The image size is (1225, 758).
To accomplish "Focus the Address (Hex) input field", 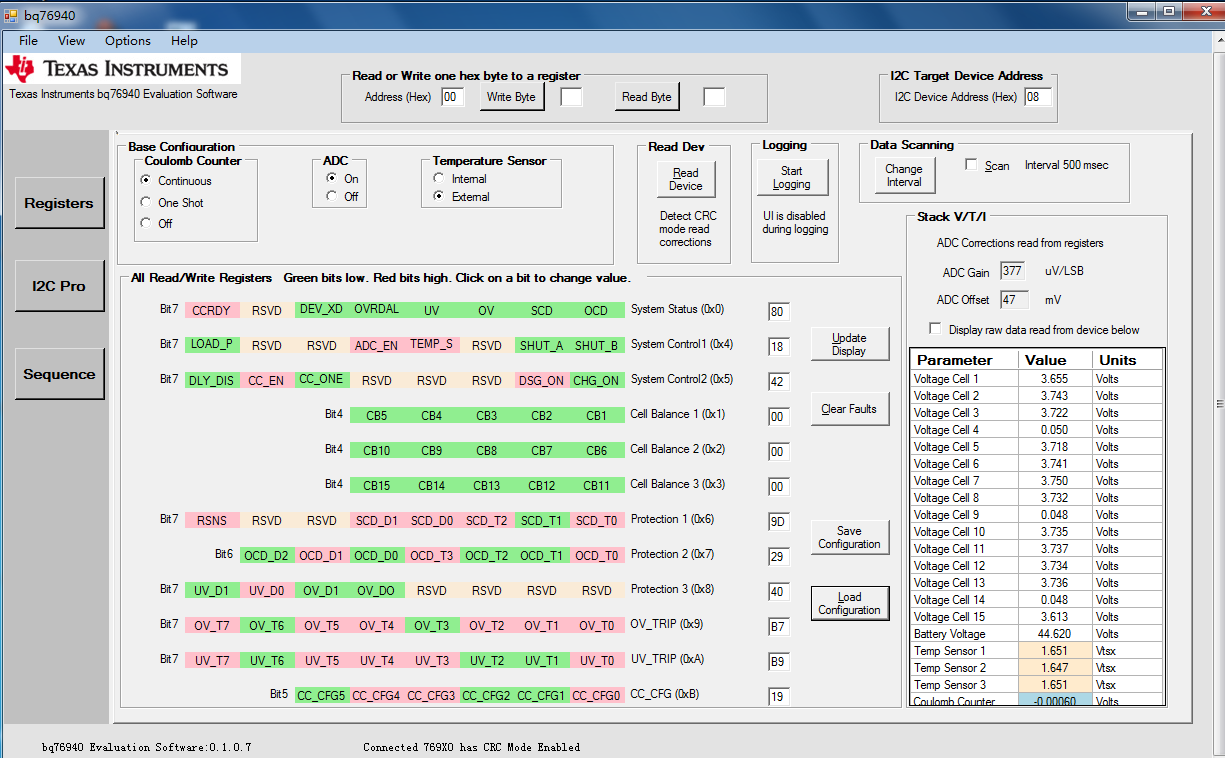I will [x=452, y=97].
